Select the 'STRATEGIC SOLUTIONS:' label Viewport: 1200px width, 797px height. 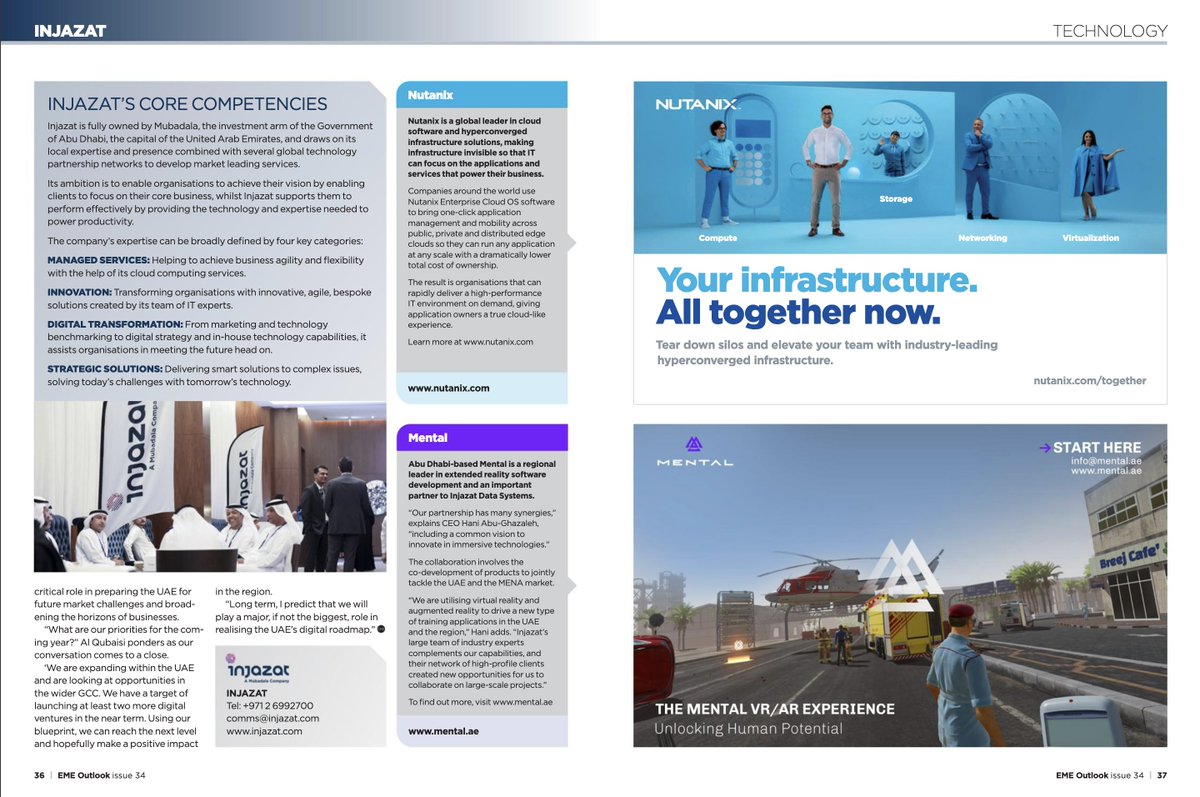tap(105, 369)
